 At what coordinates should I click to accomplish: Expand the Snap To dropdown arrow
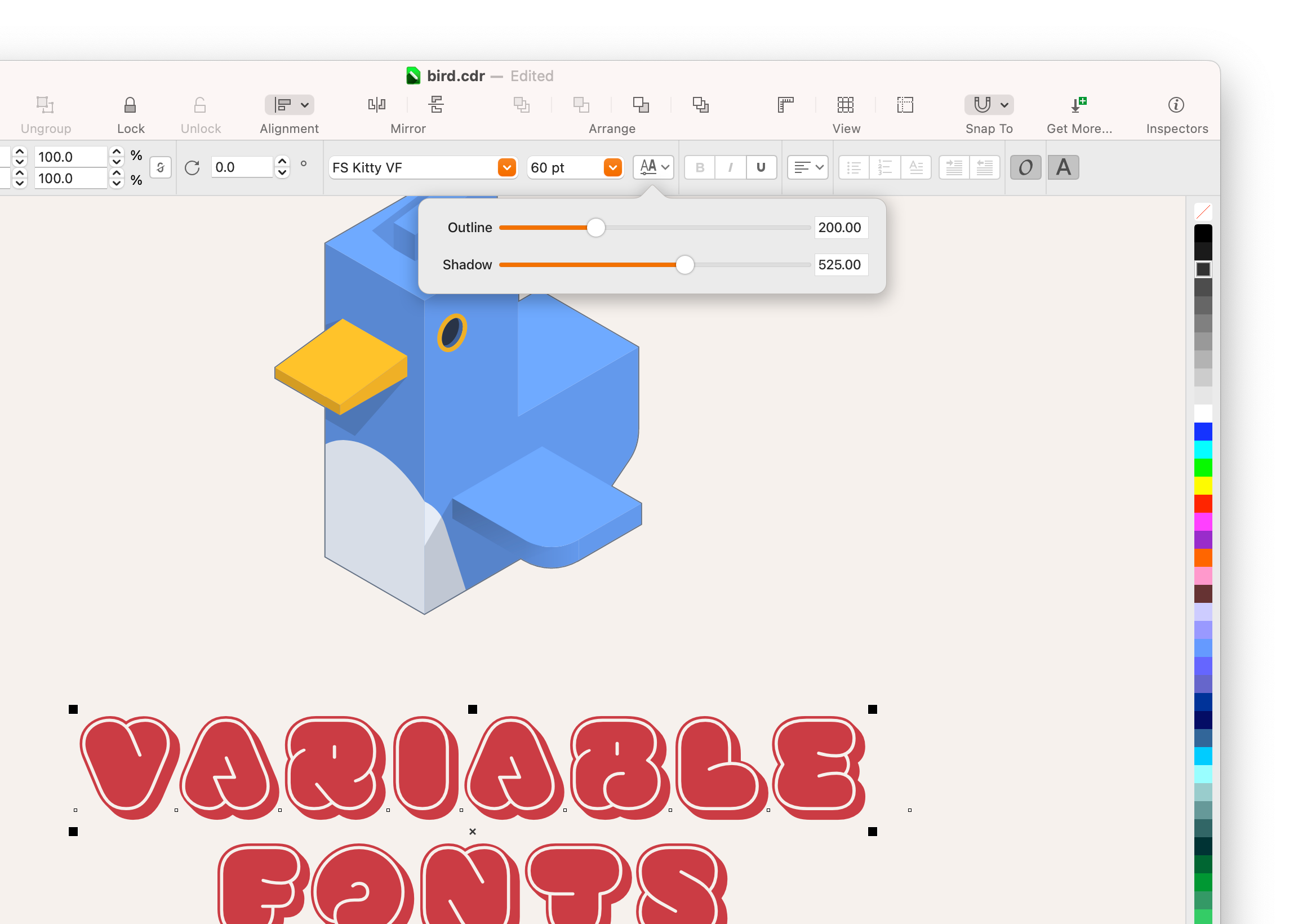pos(1003,105)
